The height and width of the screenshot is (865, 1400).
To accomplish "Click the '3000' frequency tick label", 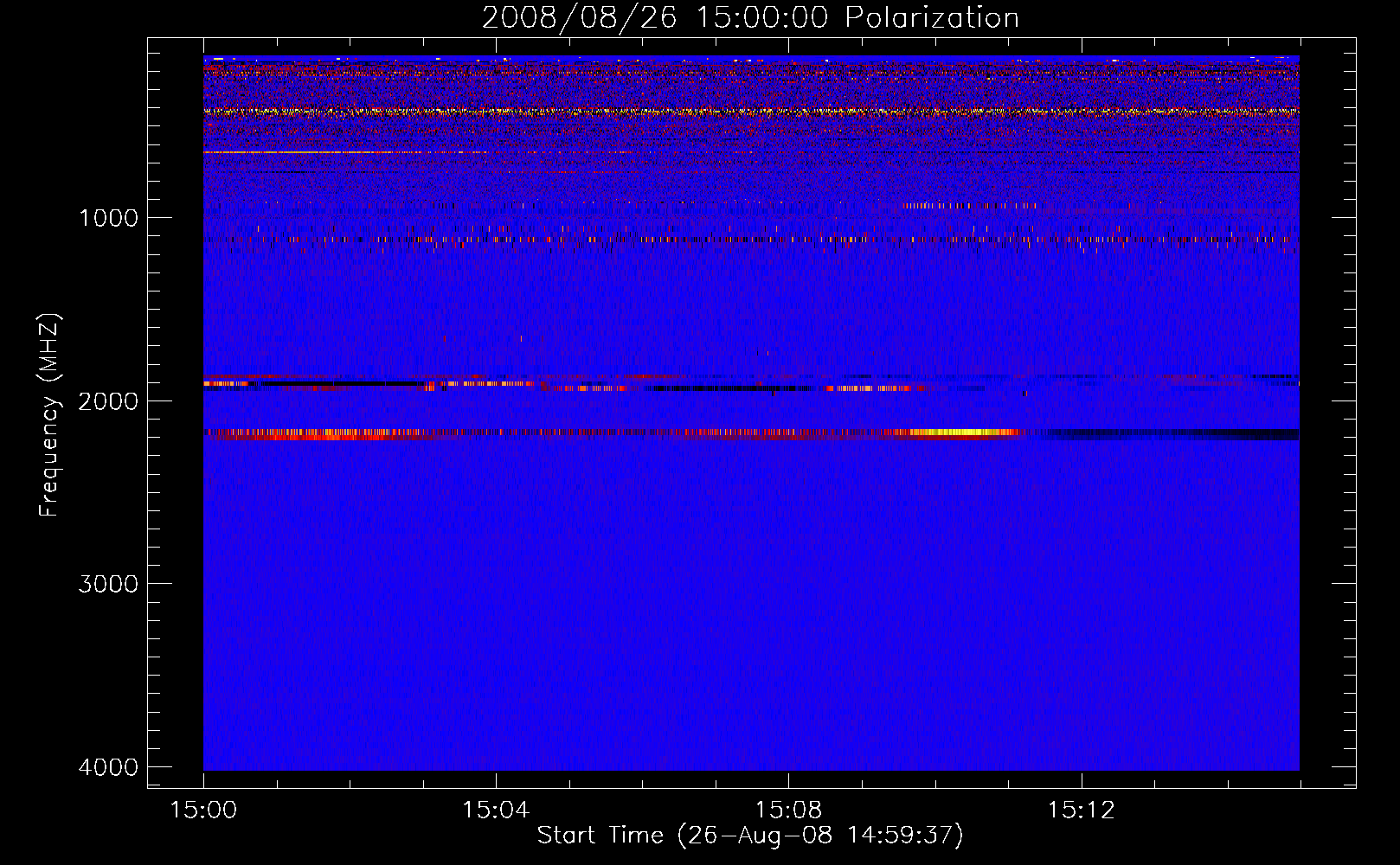I will pyautogui.click(x=108, y=584).
